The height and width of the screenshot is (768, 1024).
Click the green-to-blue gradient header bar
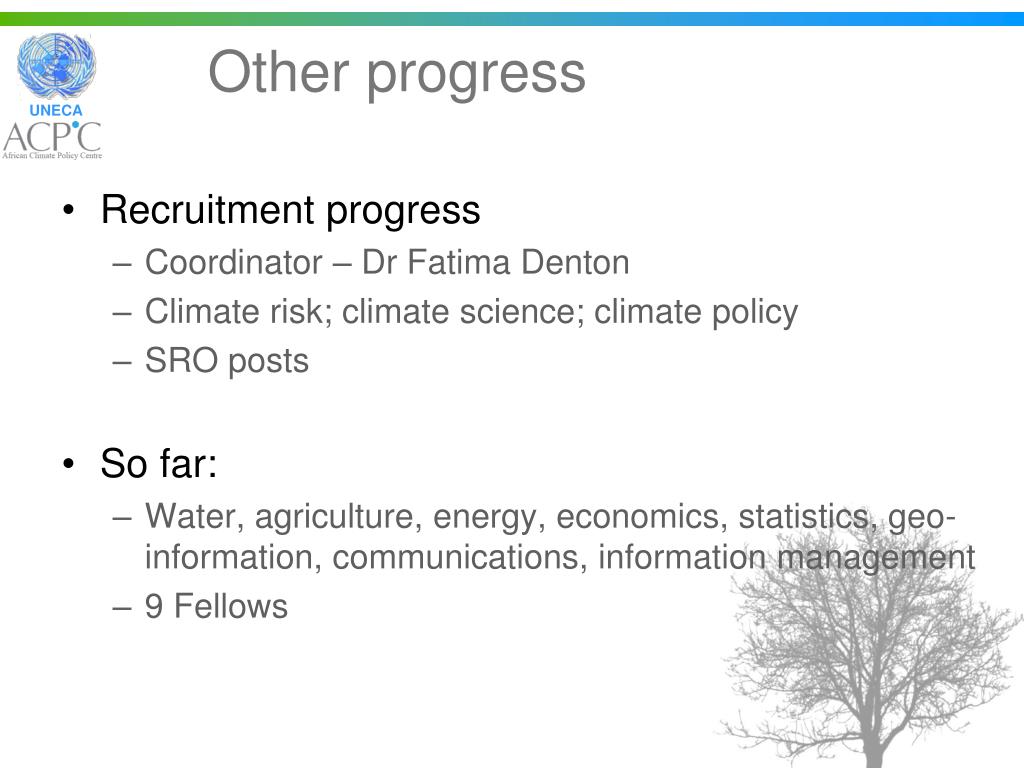pyautogui.click(x=512, y=19)
